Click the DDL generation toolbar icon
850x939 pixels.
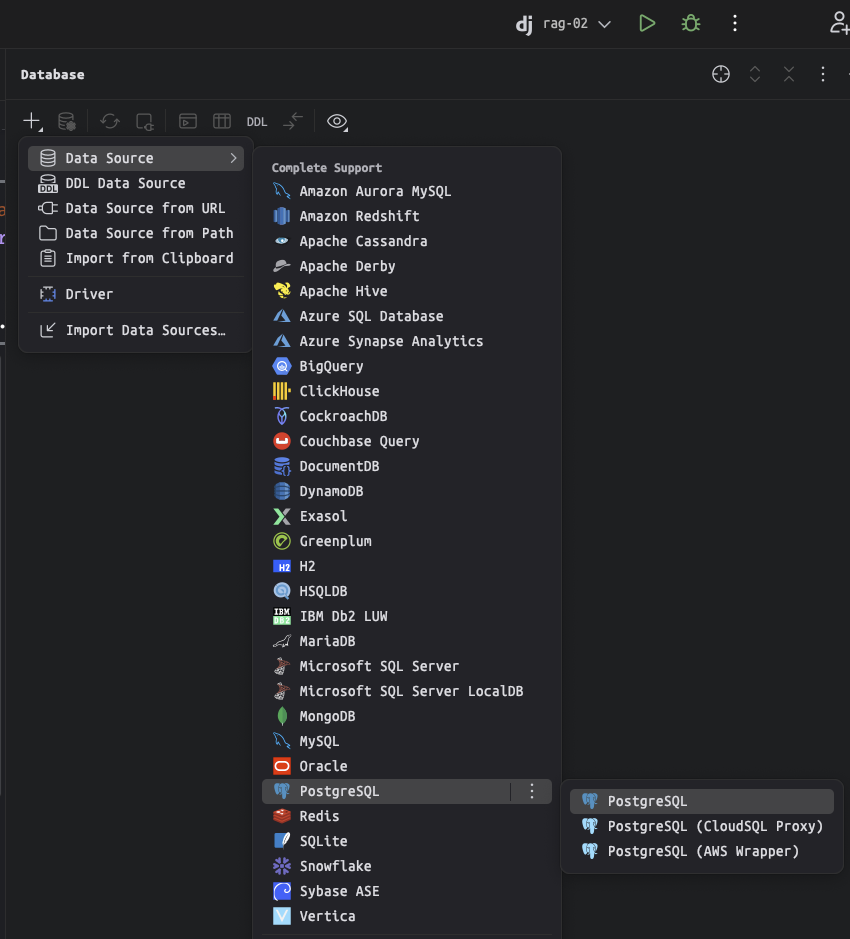(x=256, y=121)
